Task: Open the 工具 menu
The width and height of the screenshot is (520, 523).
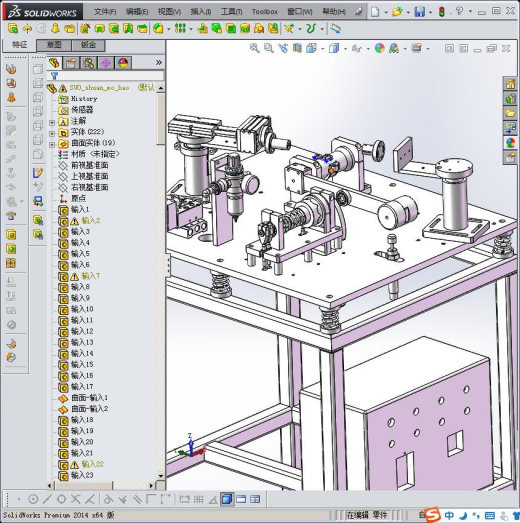Action: 231,12
